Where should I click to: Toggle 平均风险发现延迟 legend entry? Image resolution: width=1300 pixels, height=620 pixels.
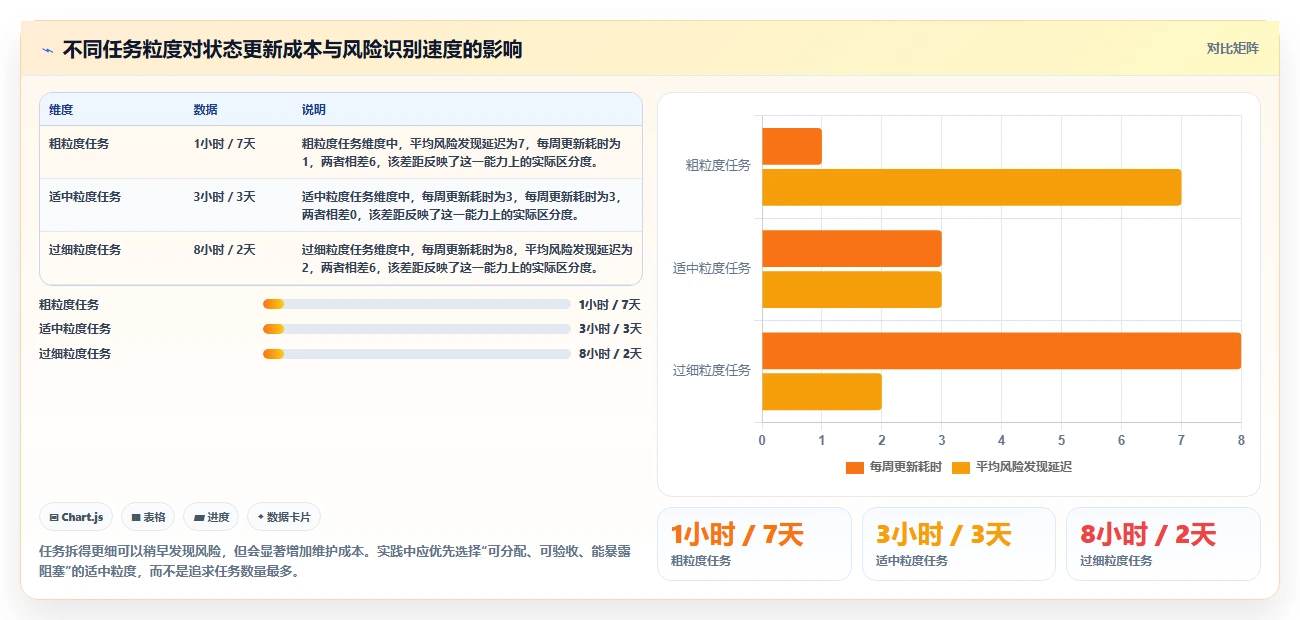click(x=1012, y=467)
